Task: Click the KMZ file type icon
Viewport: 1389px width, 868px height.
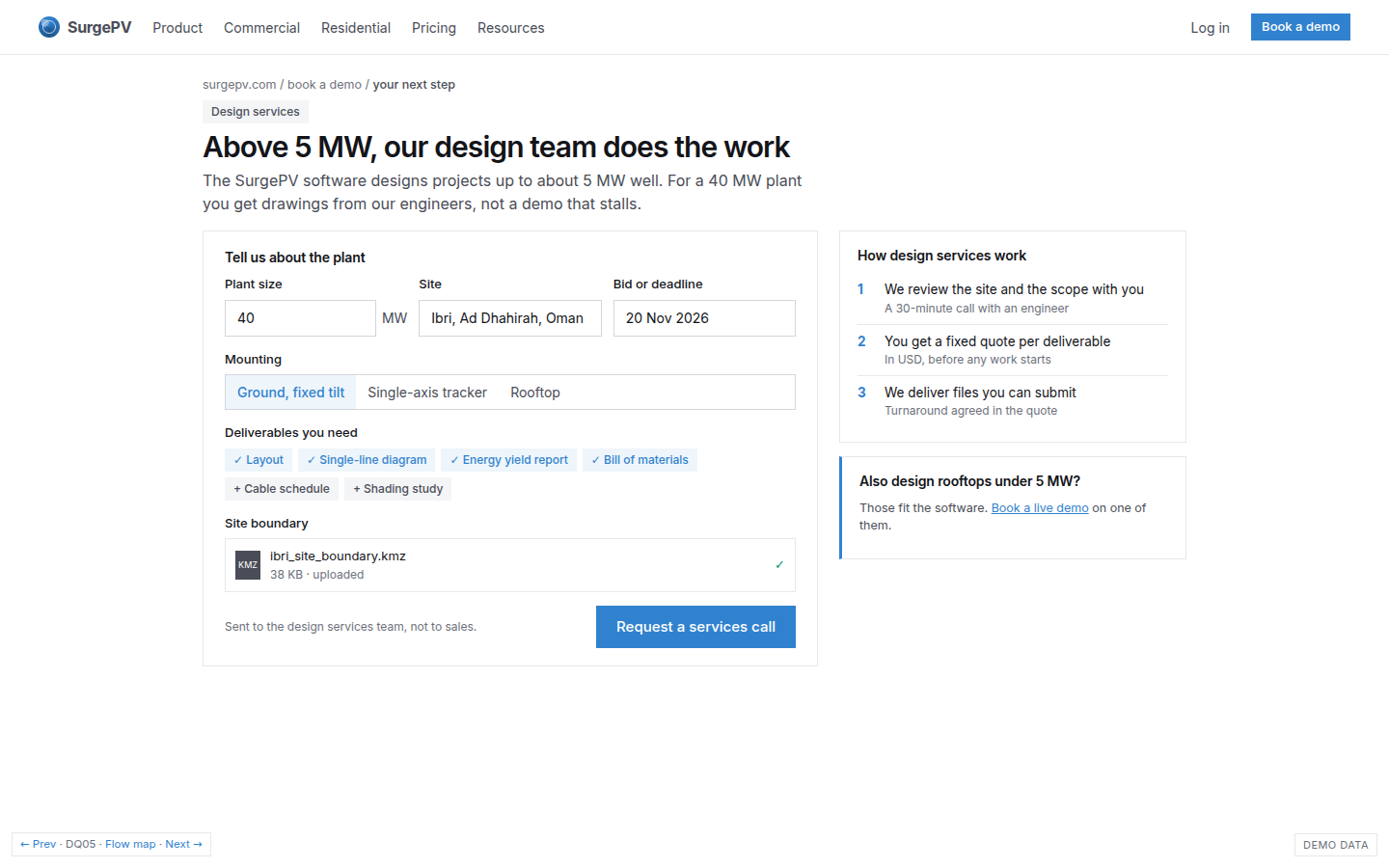Action: point(248,565)
